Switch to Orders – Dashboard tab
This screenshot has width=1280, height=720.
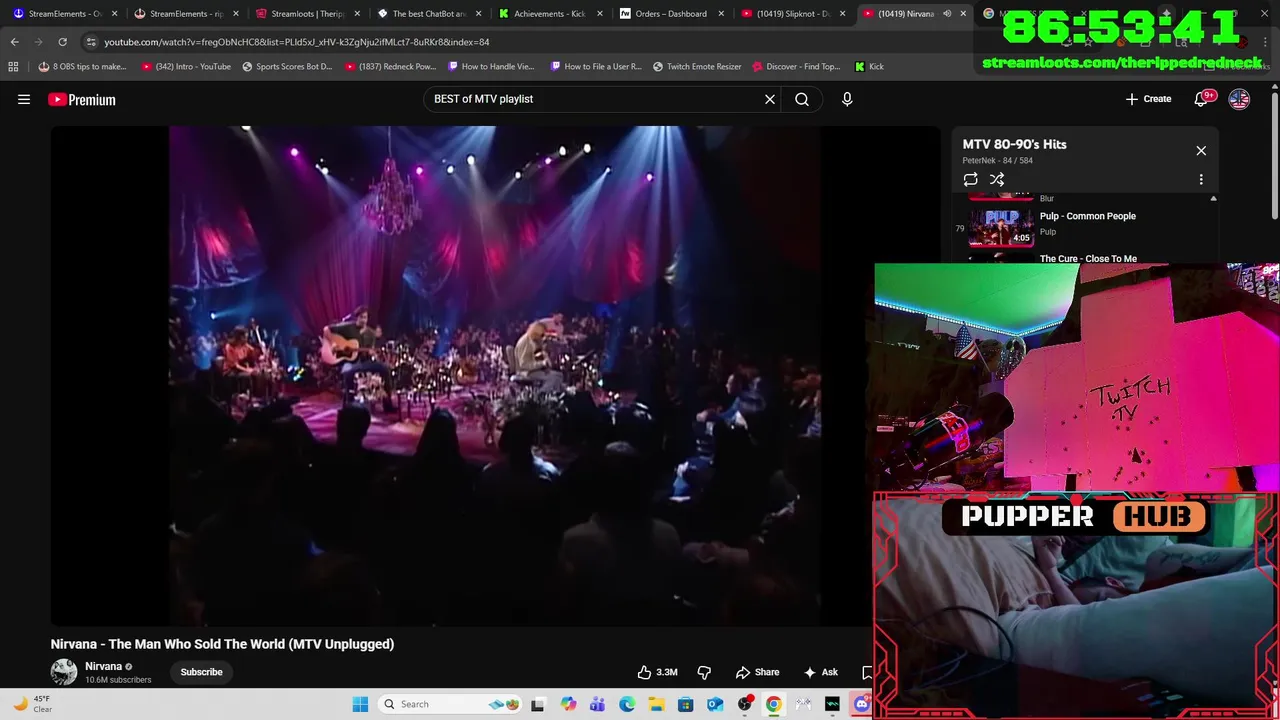670,14
